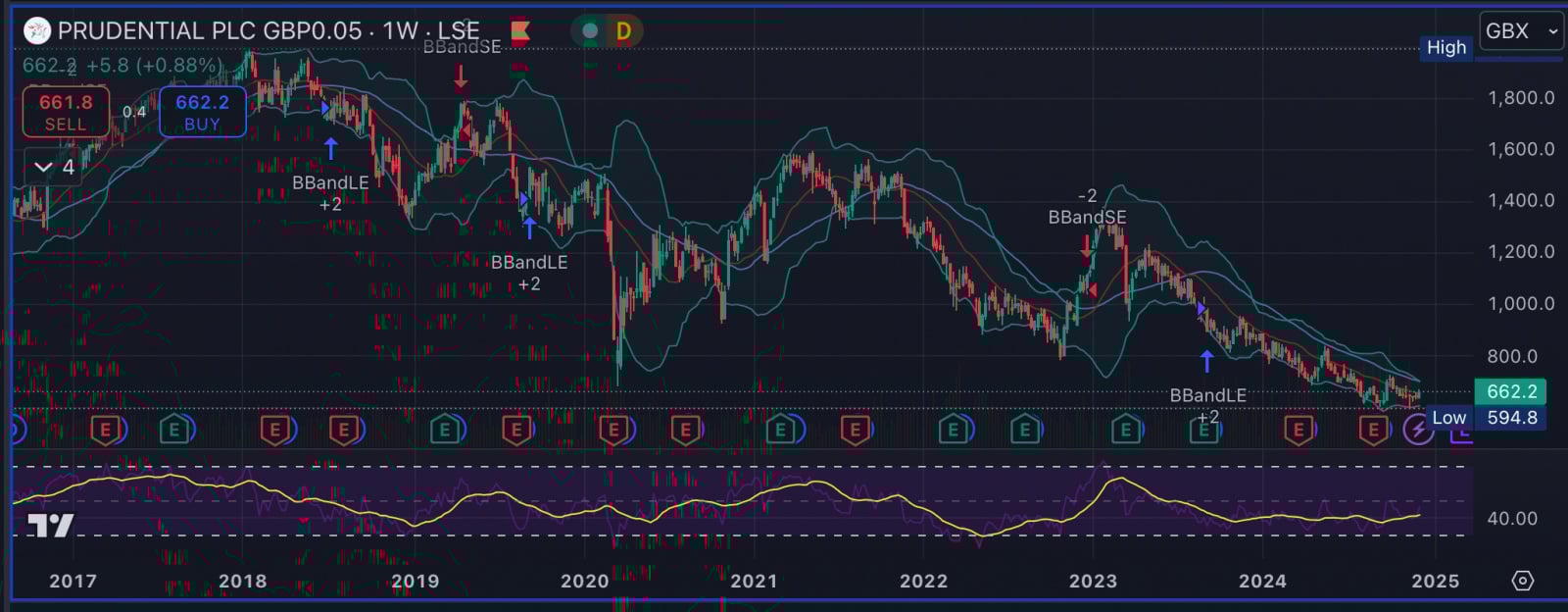The width and height of the screenshot is (1568, 612).
Task: Click the 1,400.0 price axis label
Action: (1521, 201)
